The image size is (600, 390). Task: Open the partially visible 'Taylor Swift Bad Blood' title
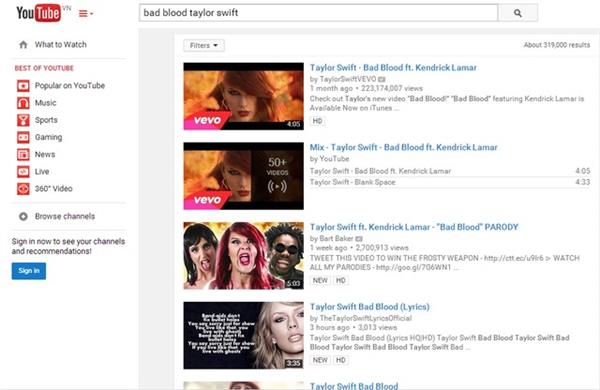click(x=354, y=386)
